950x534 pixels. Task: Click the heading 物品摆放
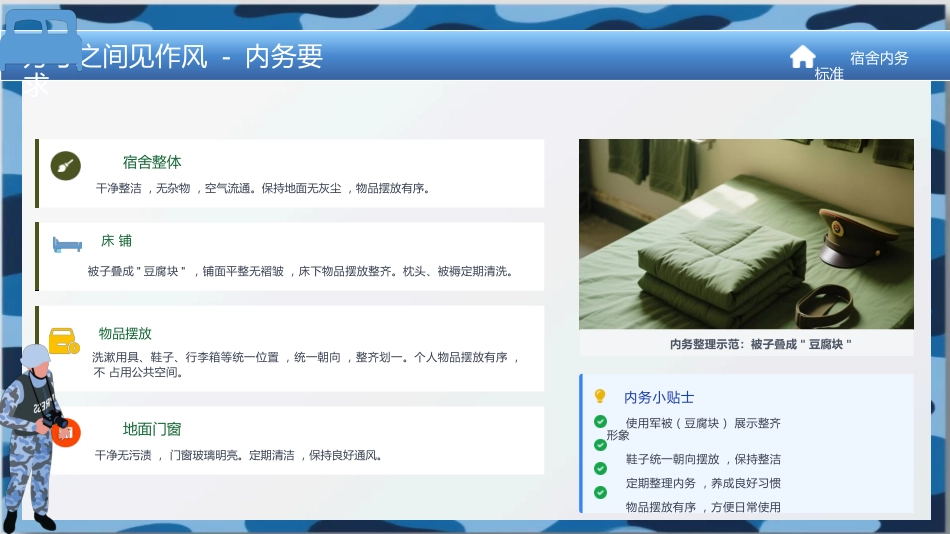125,333
